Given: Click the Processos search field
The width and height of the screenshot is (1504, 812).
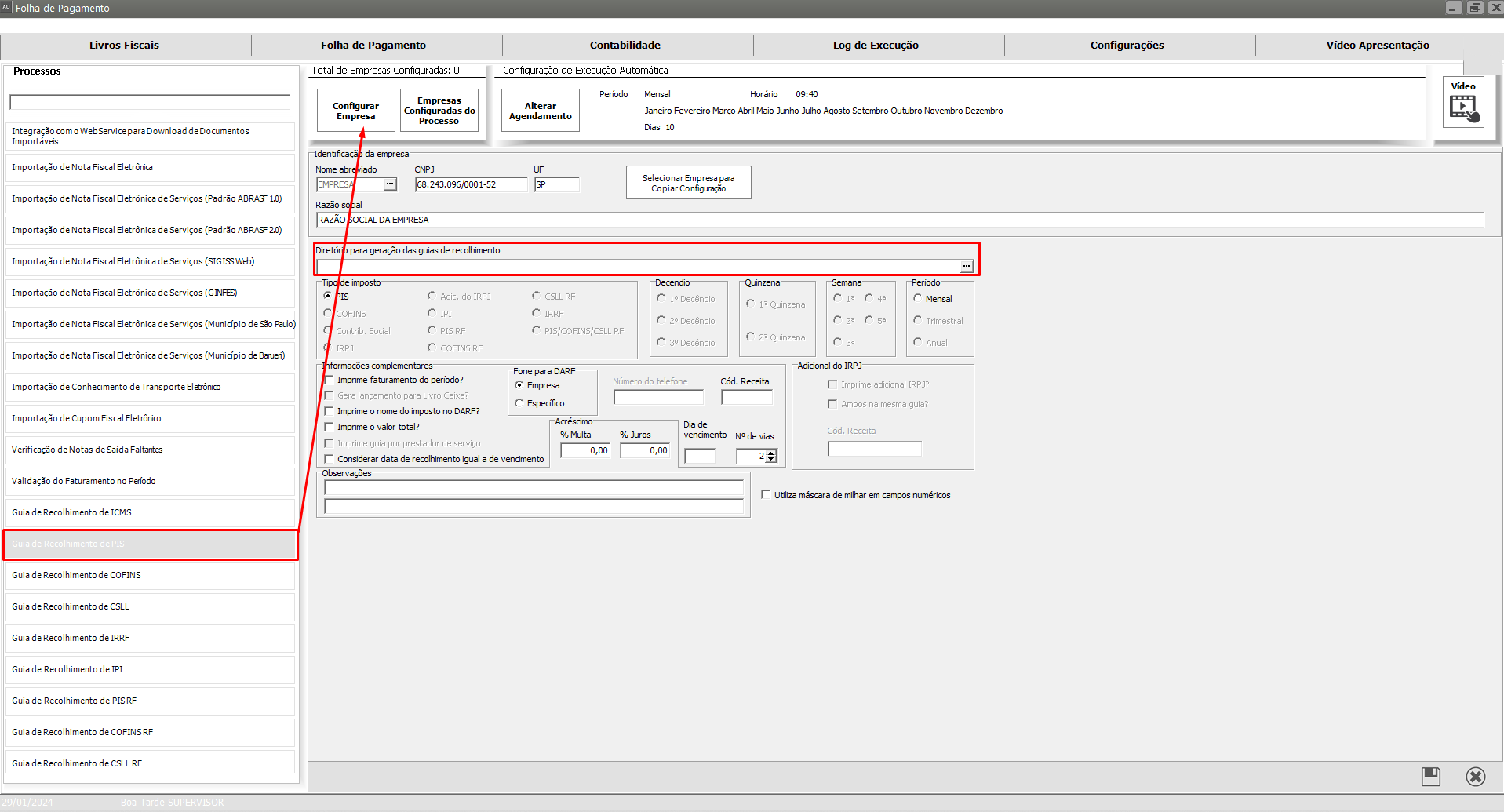Looking at the screenshot, I should [150, 102].
